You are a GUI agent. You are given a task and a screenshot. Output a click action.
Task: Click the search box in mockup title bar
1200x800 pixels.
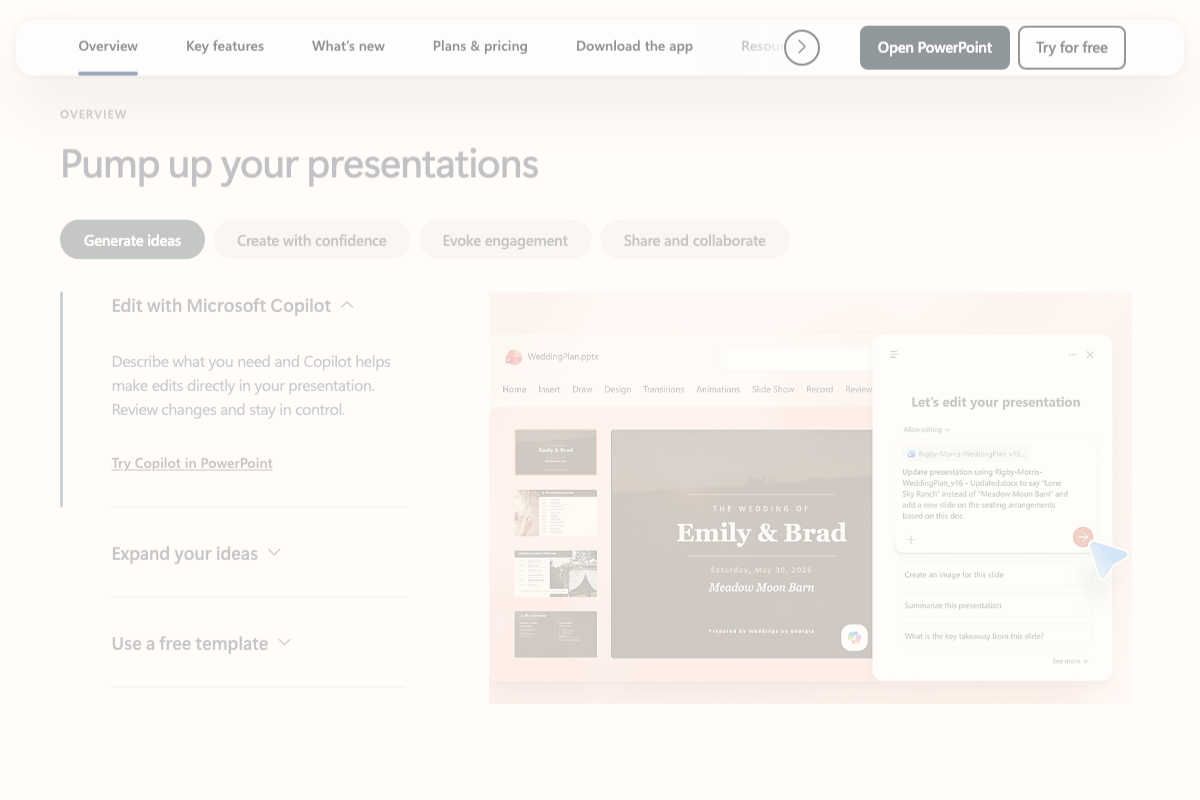pyautogui.click(x=796, y=357)
